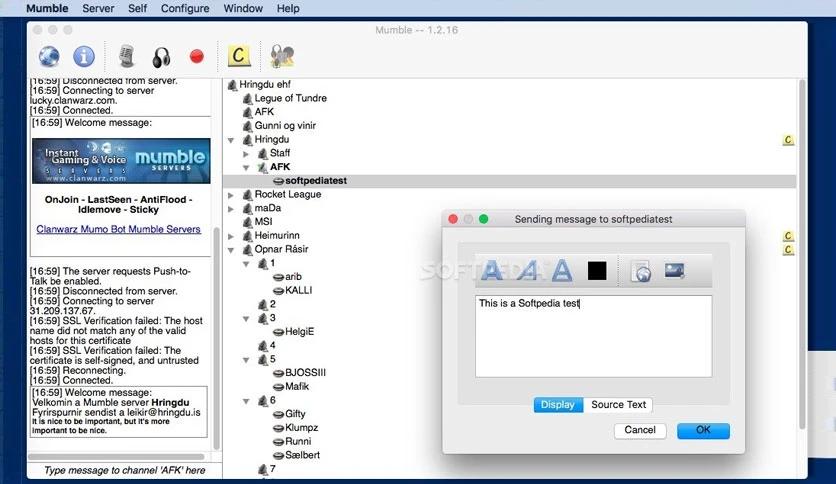Click the channel tree vertical scrollbar

pos(801,253)
